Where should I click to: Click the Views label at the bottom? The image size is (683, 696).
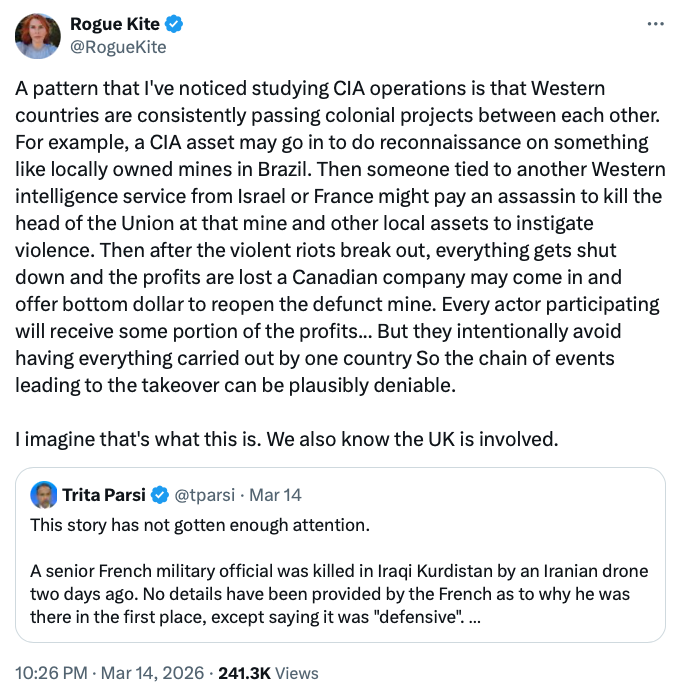point(296,673)
